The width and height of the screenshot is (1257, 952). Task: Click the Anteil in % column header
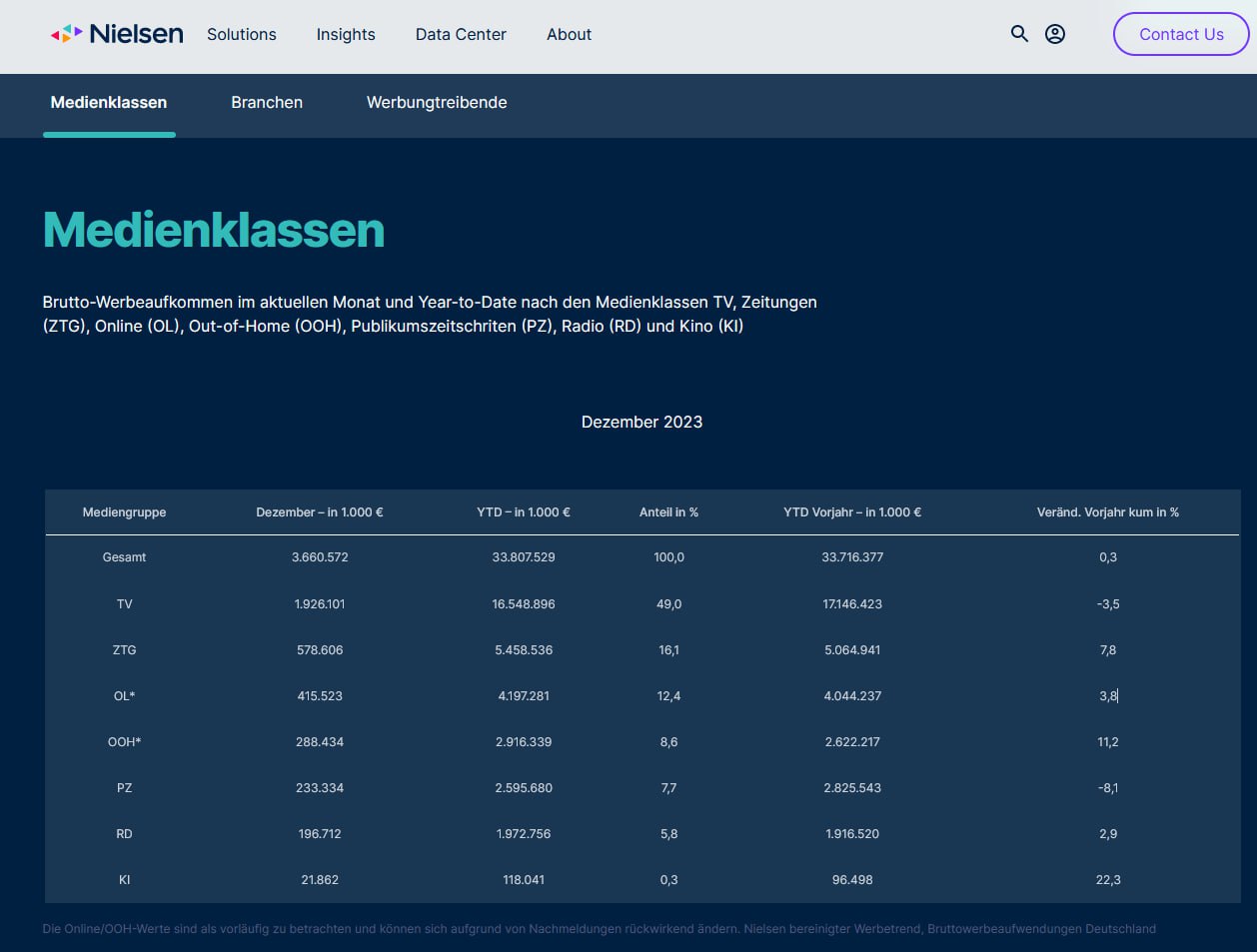coord(668,512)
